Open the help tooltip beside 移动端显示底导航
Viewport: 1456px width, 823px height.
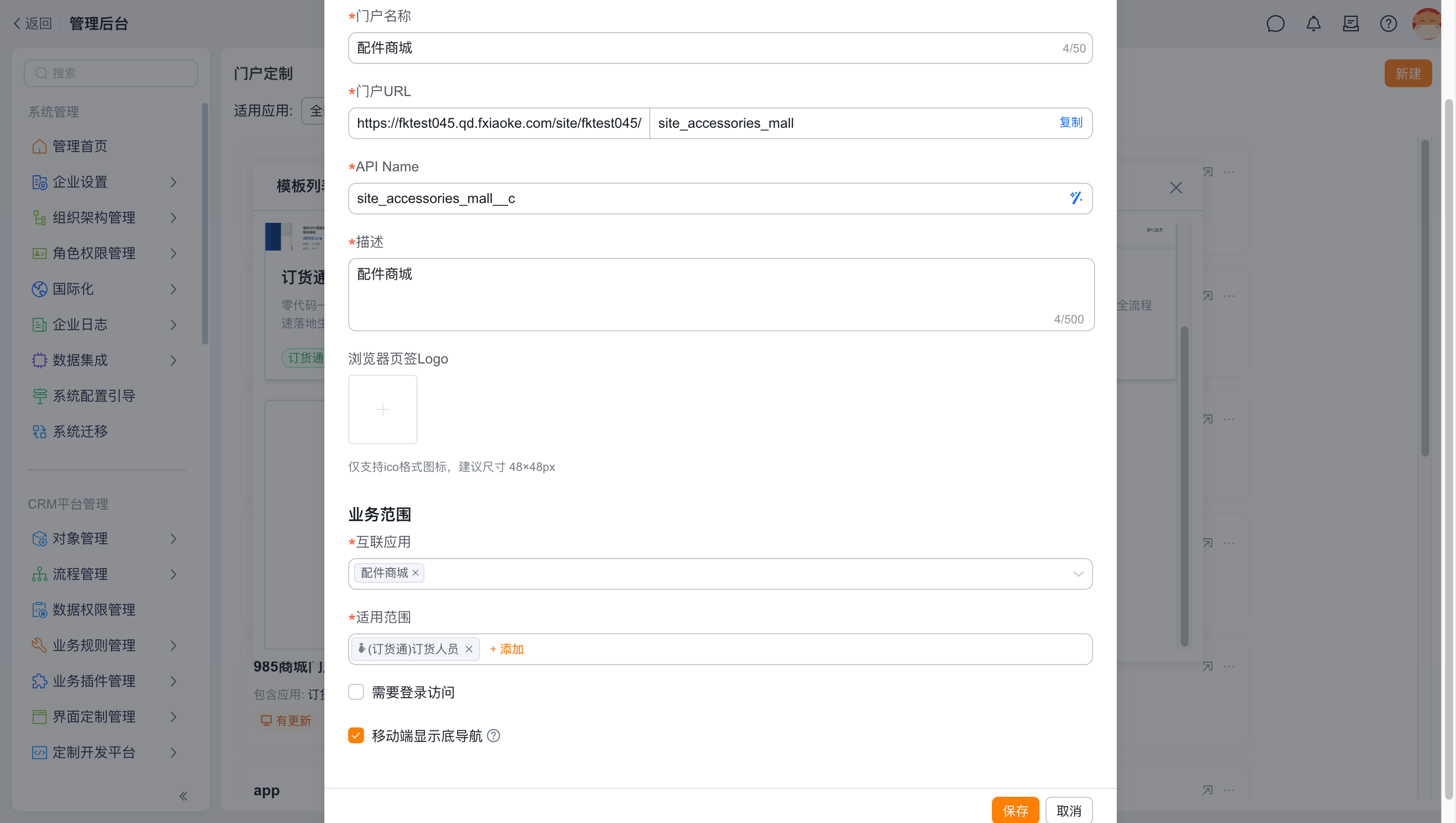493,735
